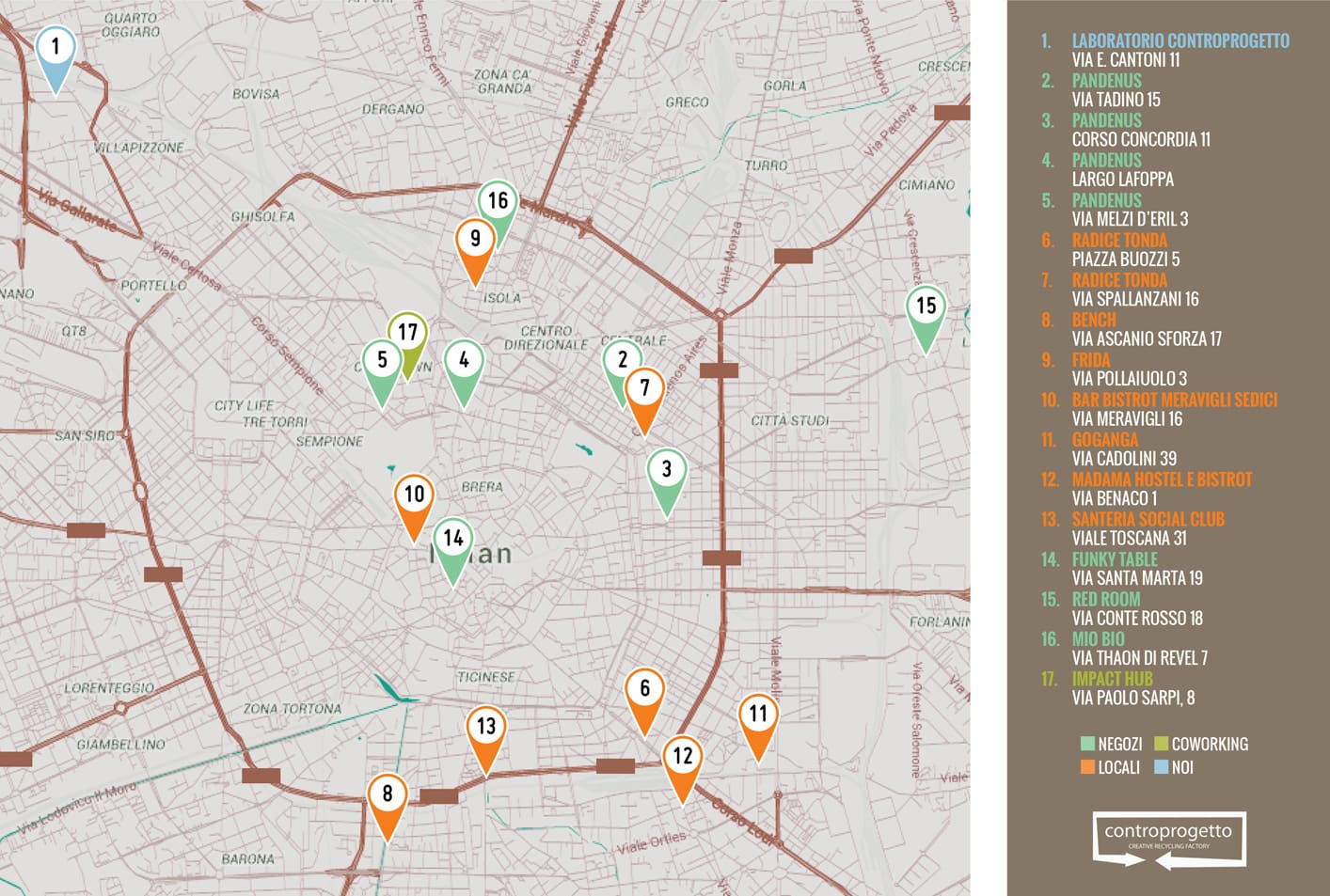The width and height of the screenshot is (1330, 896).
Task: Open the Radice Tonda entry above Piazza Buozzi 5
Action: click(1119, 240)
